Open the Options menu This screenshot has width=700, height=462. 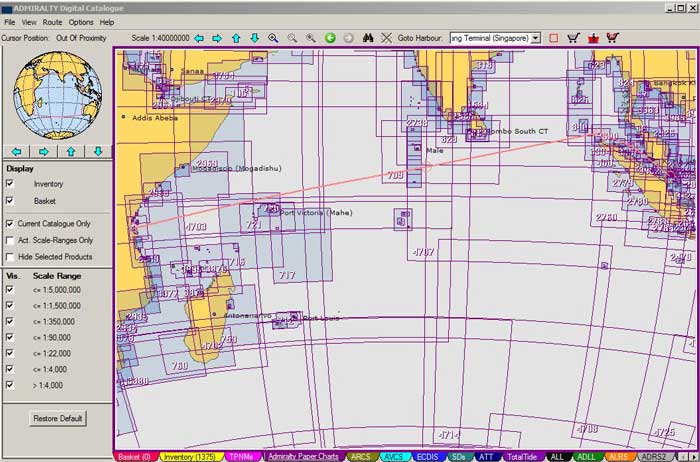[81, 21]
